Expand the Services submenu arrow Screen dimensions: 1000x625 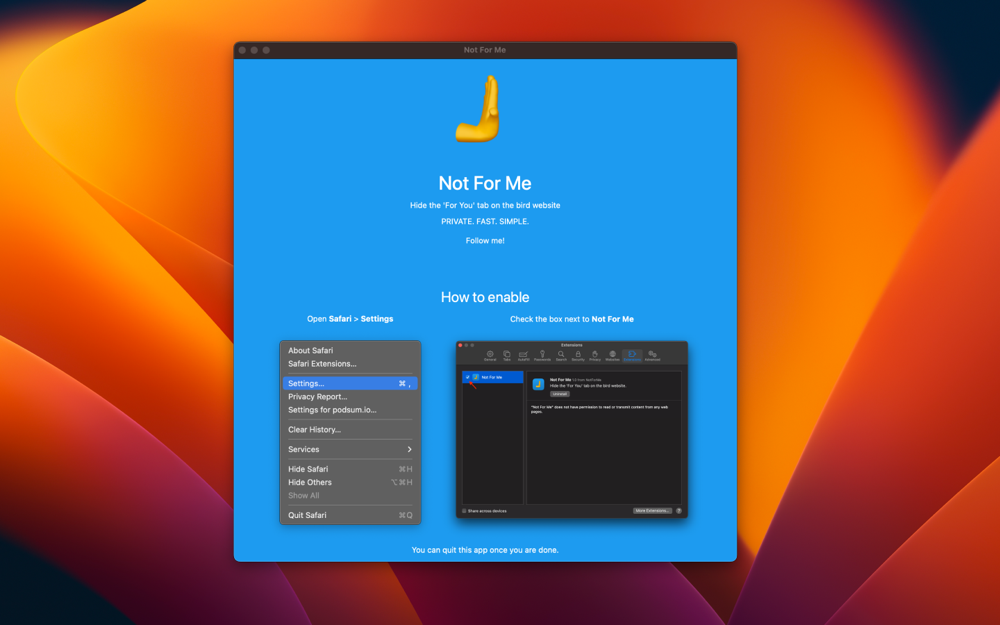[409, 449]
